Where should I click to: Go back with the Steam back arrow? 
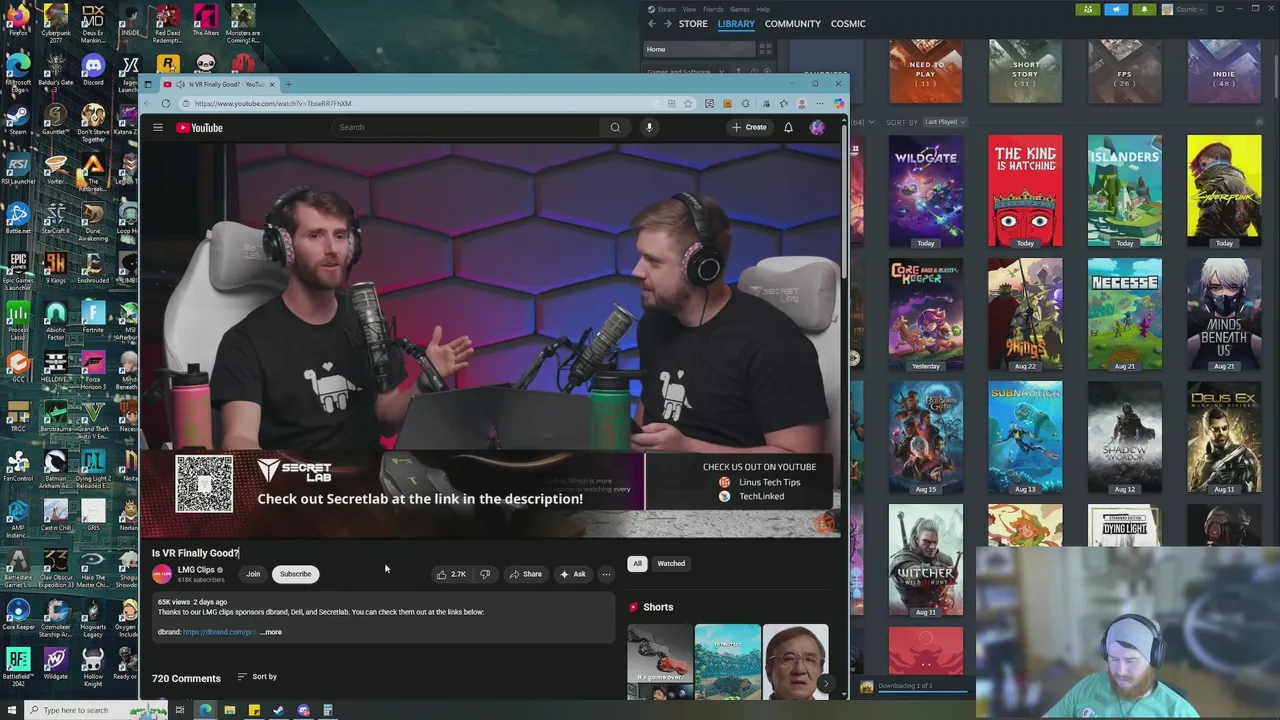652,23
